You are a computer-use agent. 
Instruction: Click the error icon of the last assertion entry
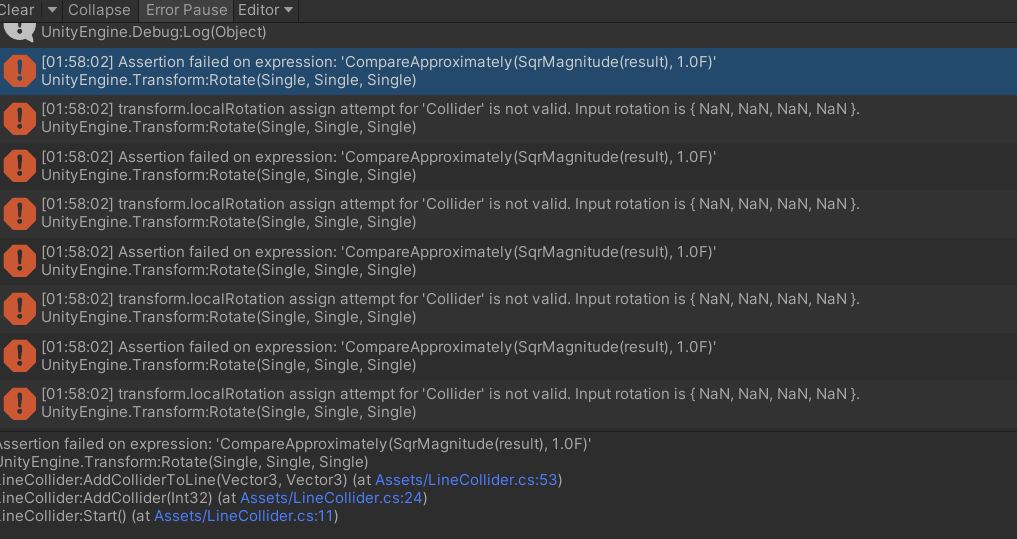pos(19,355)
